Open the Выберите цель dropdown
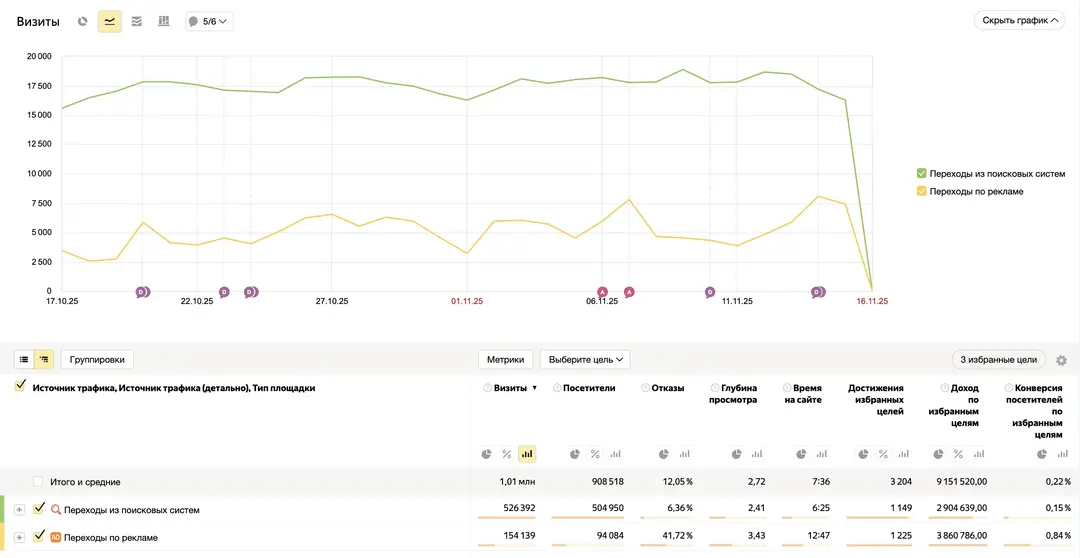The image size is (1080, 558). point(585,359)
